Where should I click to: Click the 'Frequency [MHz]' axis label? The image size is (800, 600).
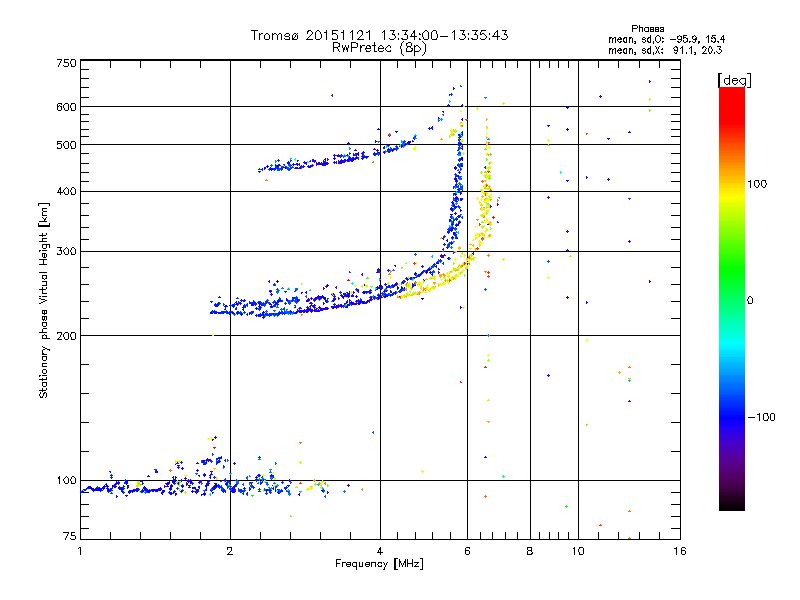379,564
